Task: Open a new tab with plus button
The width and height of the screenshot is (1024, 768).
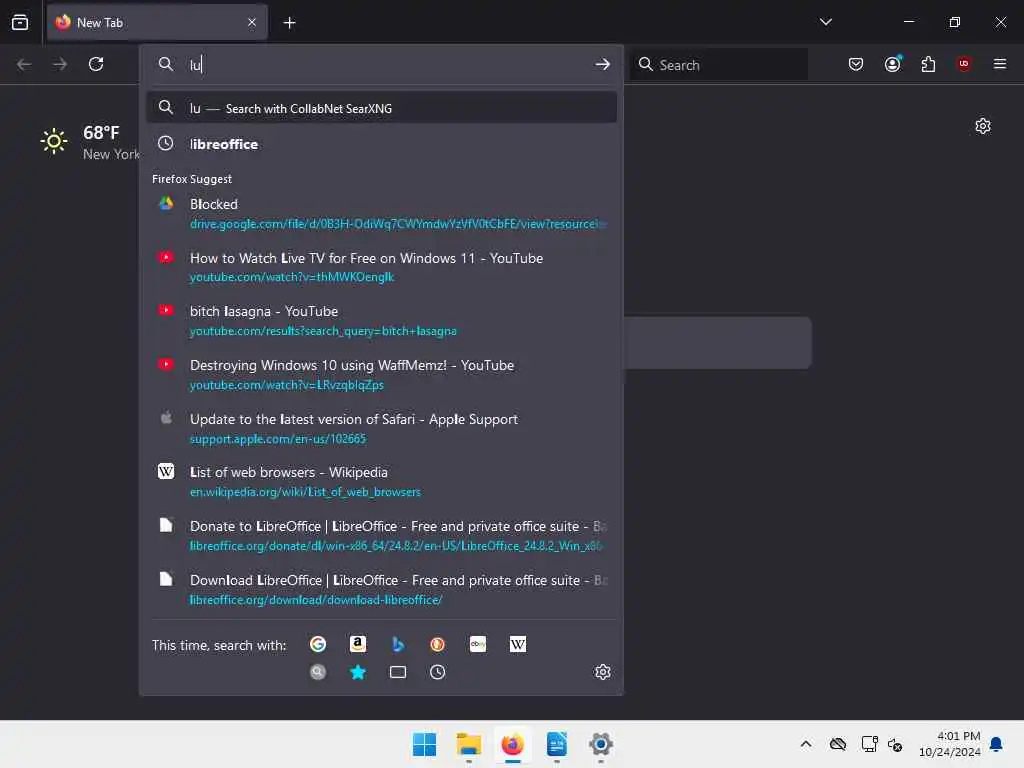Action: click(x=289, y=23)
